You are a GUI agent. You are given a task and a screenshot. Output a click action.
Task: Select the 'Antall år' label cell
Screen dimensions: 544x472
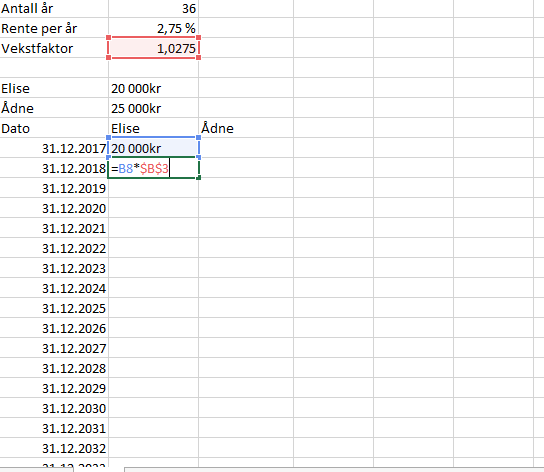pos(54,8)
